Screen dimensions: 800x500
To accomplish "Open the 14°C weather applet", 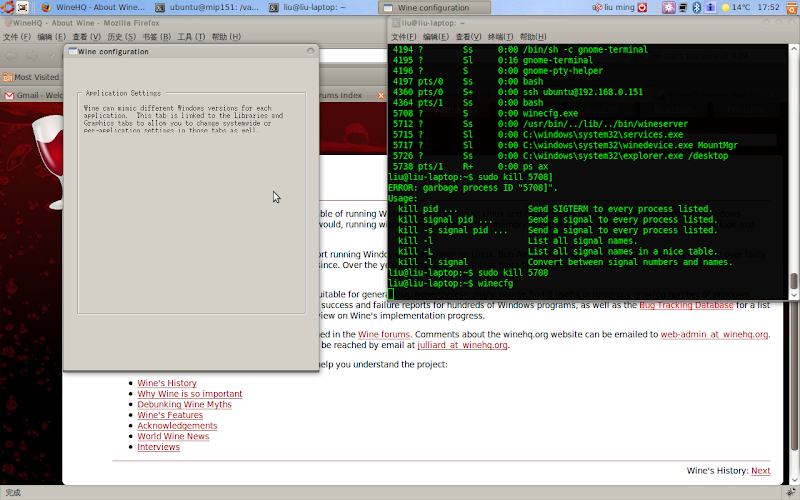I will coord(735,7).
